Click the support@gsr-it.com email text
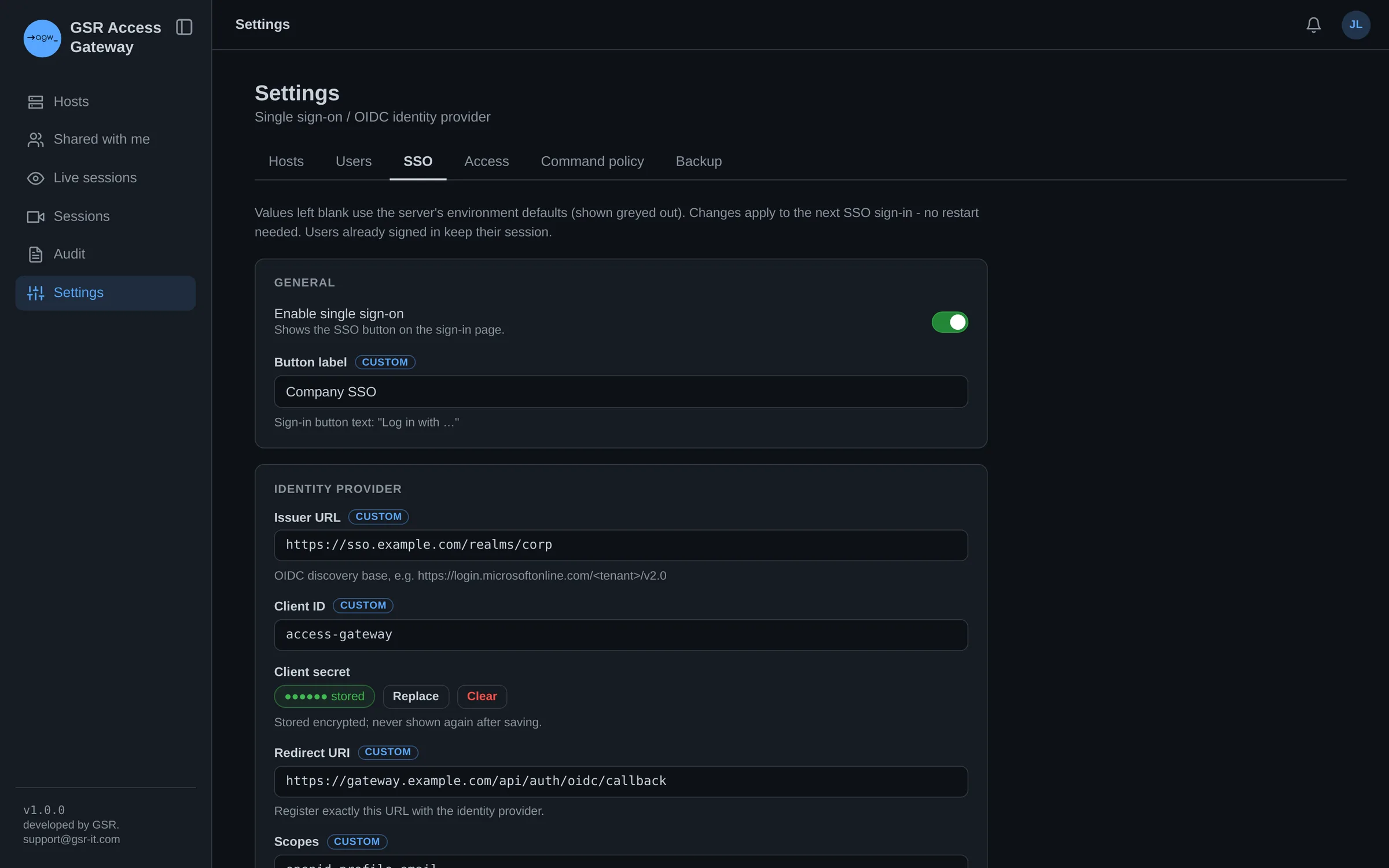This screenshot has width=1389, height=868. [x=72, y=839]
